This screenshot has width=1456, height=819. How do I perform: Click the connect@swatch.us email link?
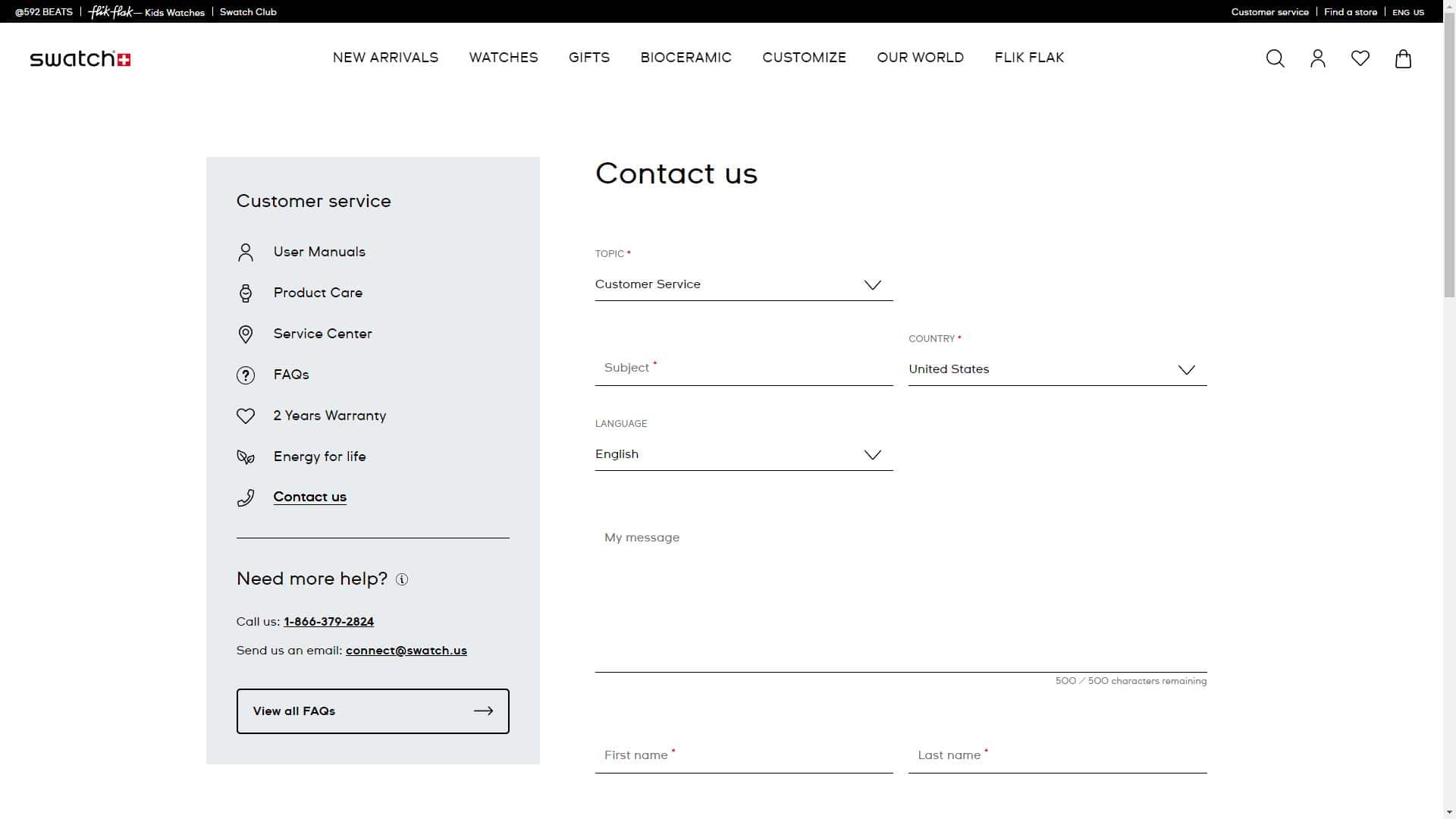coord(406,651)
